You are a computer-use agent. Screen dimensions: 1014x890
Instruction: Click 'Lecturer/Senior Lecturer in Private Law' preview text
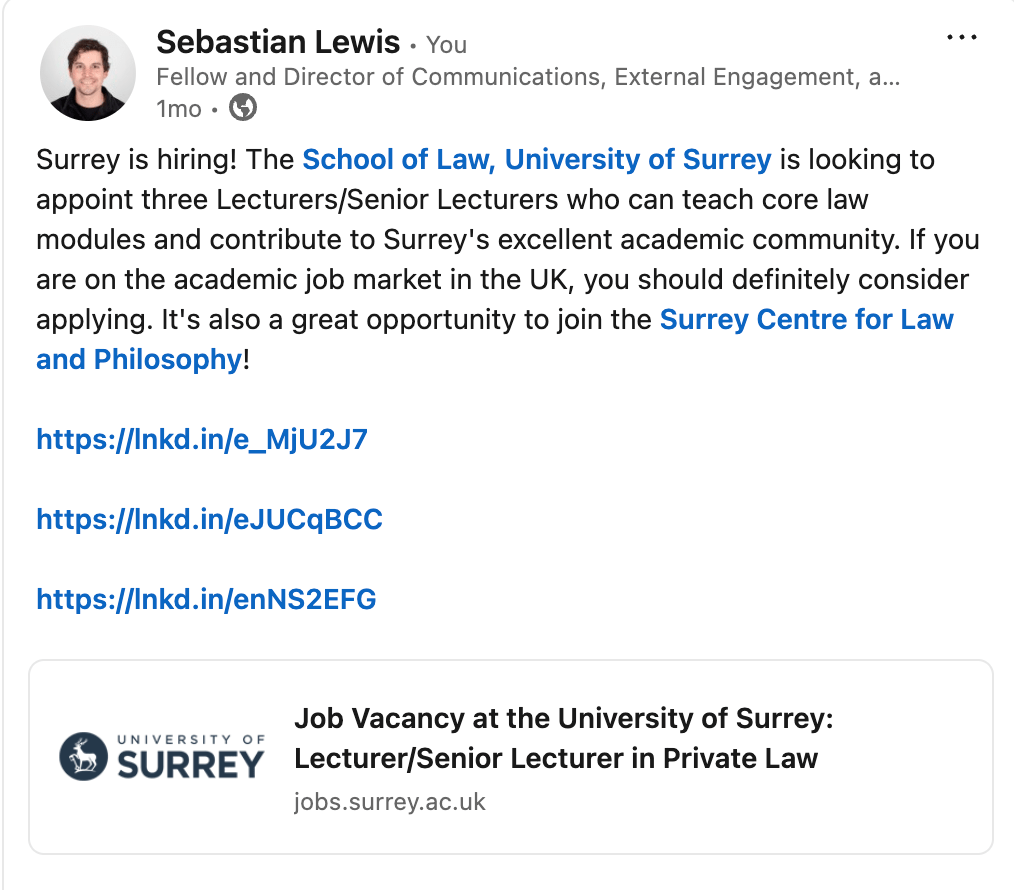555,758
